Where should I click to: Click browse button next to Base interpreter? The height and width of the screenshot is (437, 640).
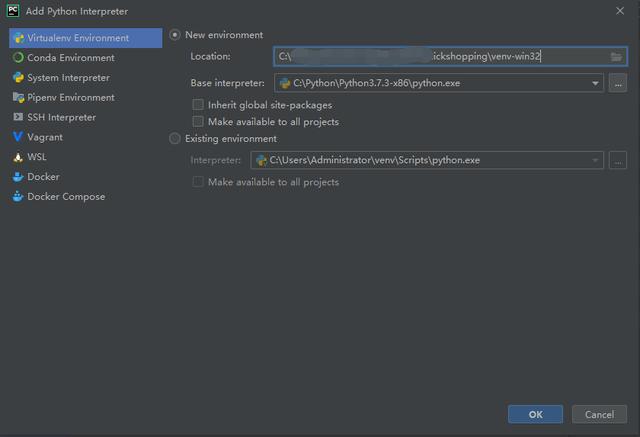pos(618,83)
